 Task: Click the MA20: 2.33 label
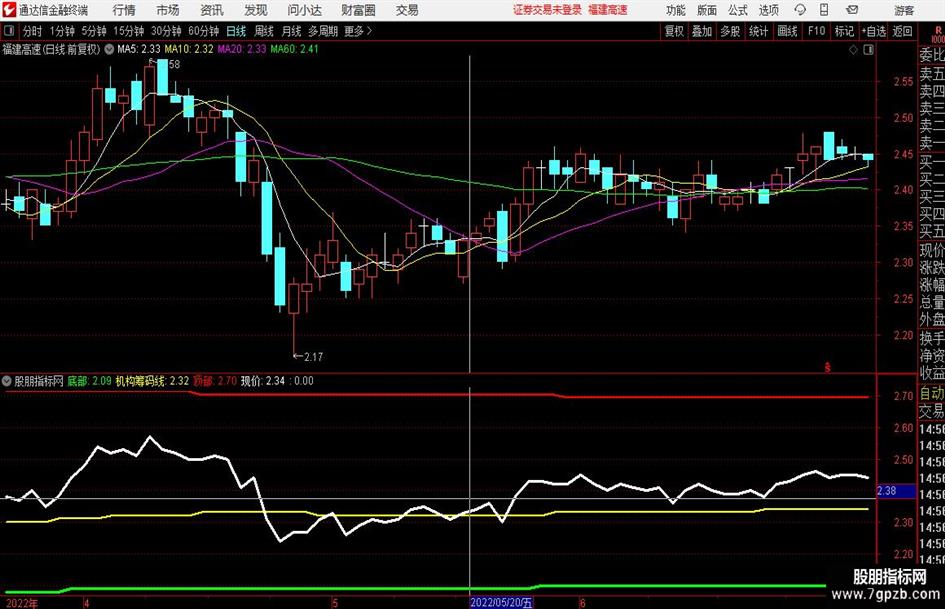242,49
